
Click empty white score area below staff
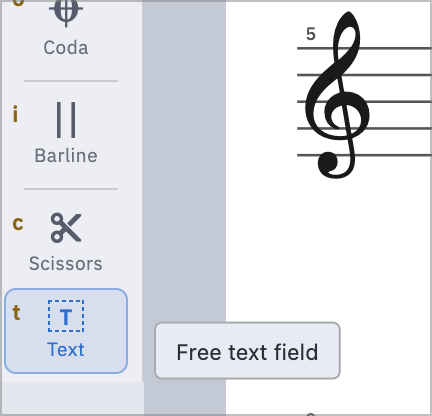[x=333, y=250]
